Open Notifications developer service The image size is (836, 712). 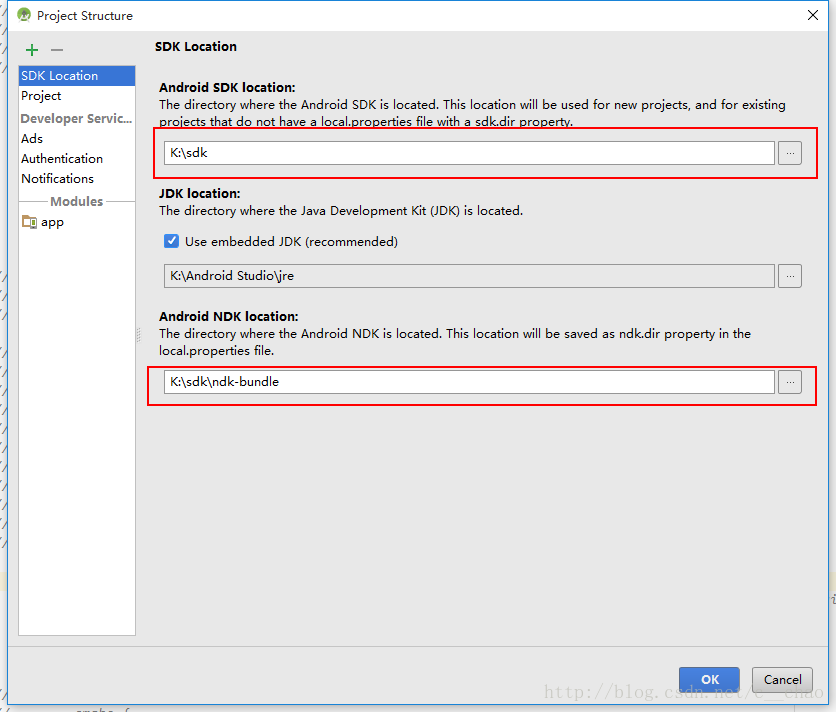tap(77, 179)
